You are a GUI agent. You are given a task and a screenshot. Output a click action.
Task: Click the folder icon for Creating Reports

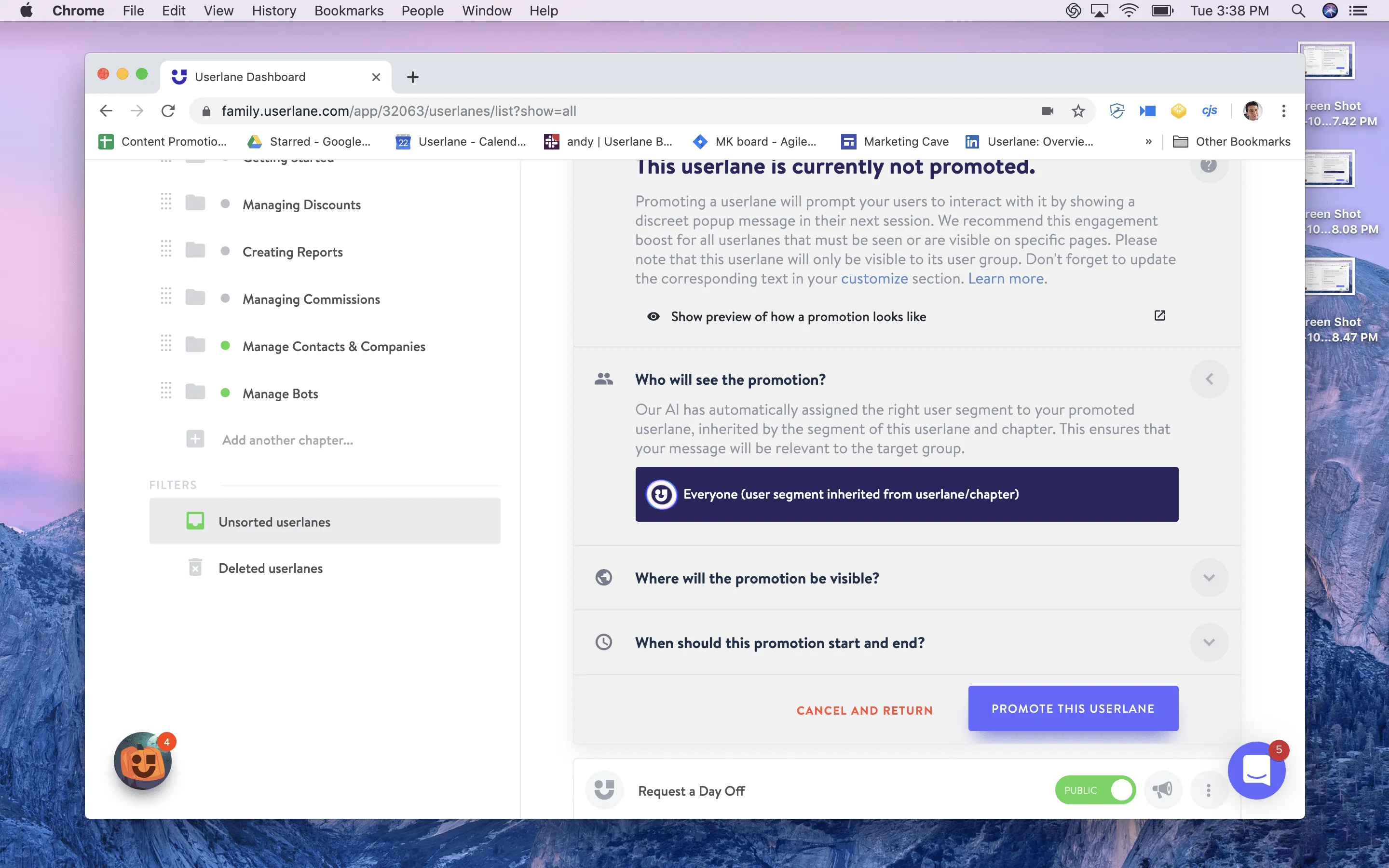tap(195, 250)
